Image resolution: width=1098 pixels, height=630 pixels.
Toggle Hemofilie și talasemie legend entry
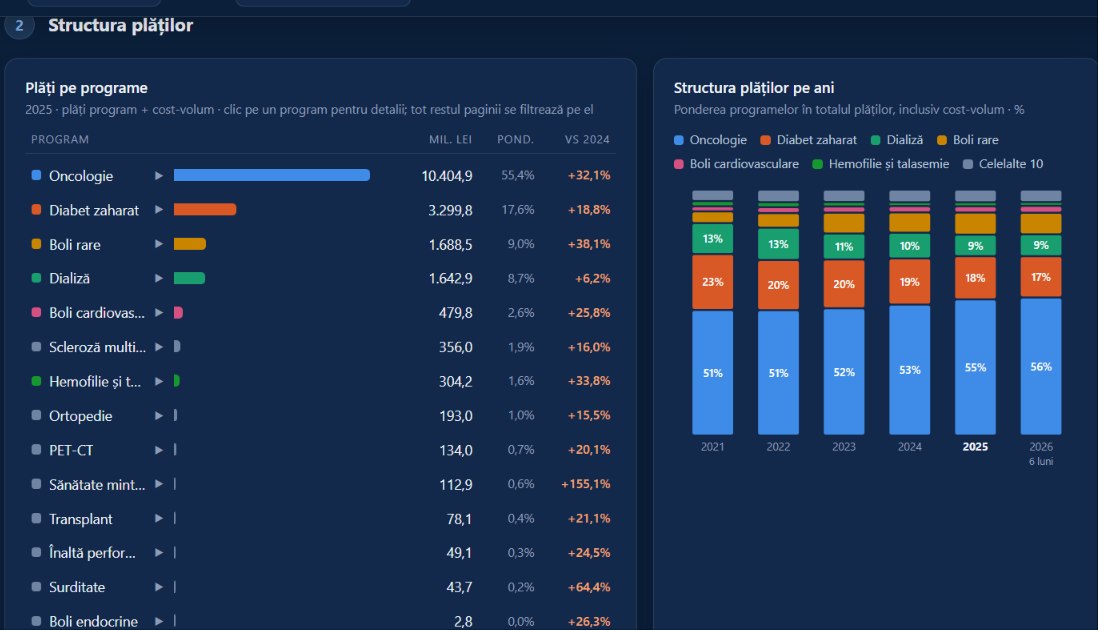point(881,164)
